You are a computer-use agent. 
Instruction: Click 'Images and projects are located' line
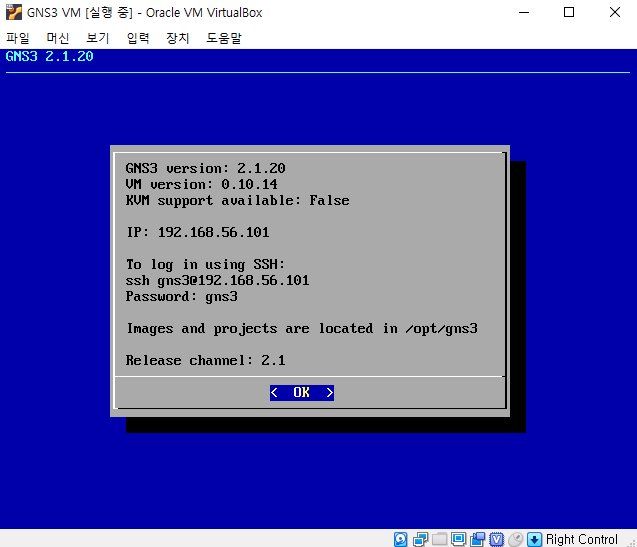point(302,328)
